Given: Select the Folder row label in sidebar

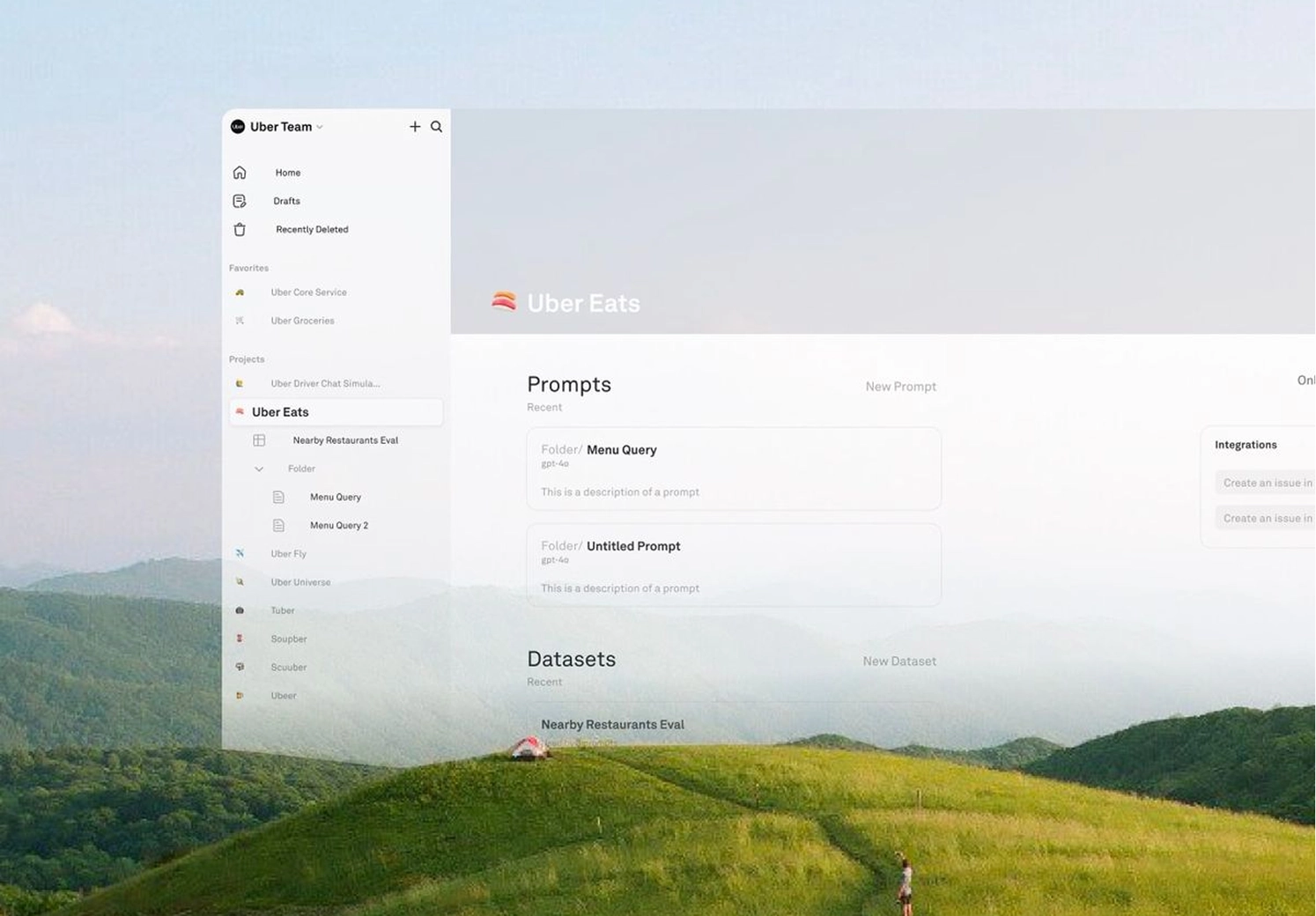Looking at the screenshot, I should (x=301, y=469).
